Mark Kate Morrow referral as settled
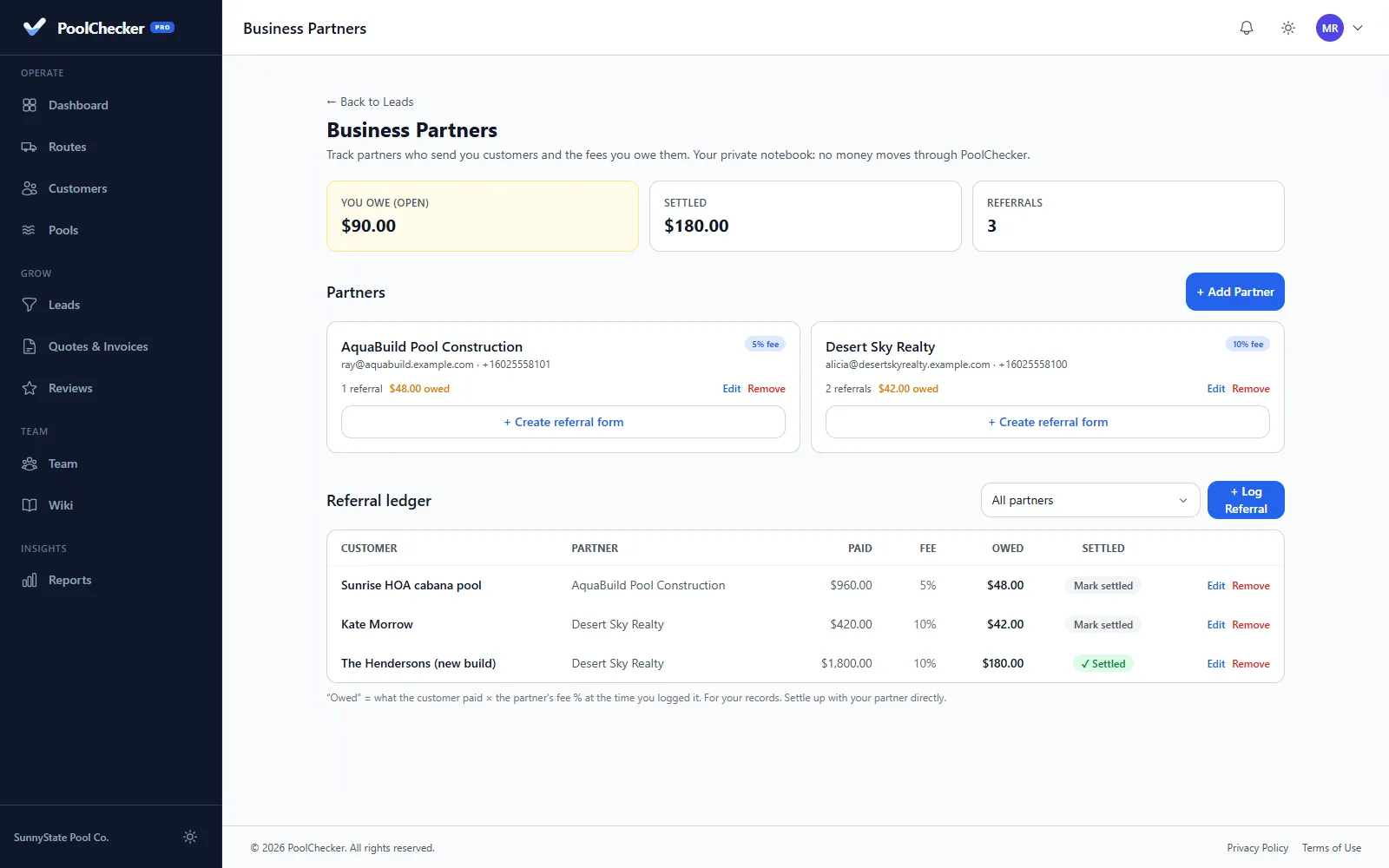Viewport: 1389px width, 868px height. 1103,625
